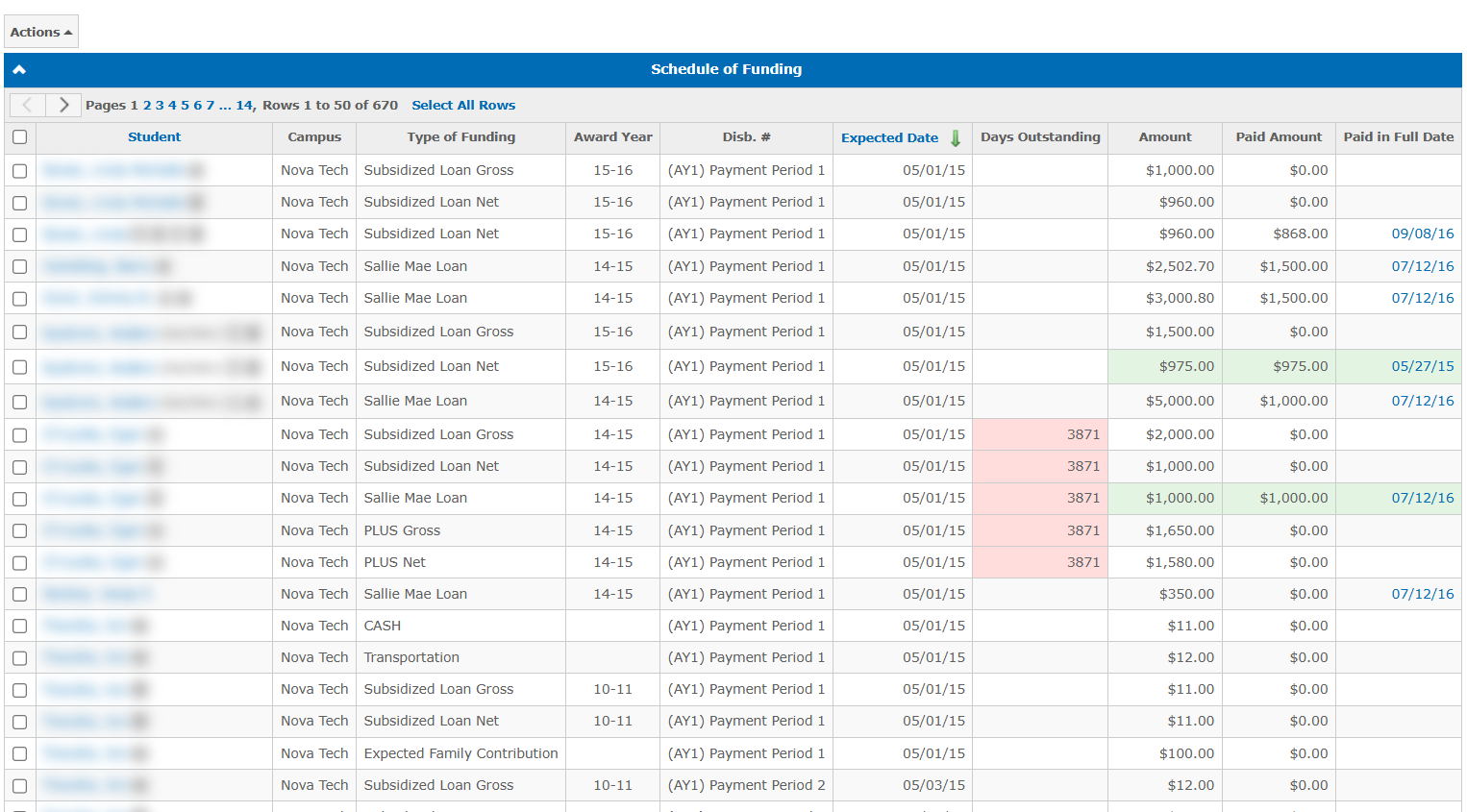The height and width of the screenshot is (812, 1467).
Task: Click the $5,000.00 amount cell
Action: (1165, 401)
